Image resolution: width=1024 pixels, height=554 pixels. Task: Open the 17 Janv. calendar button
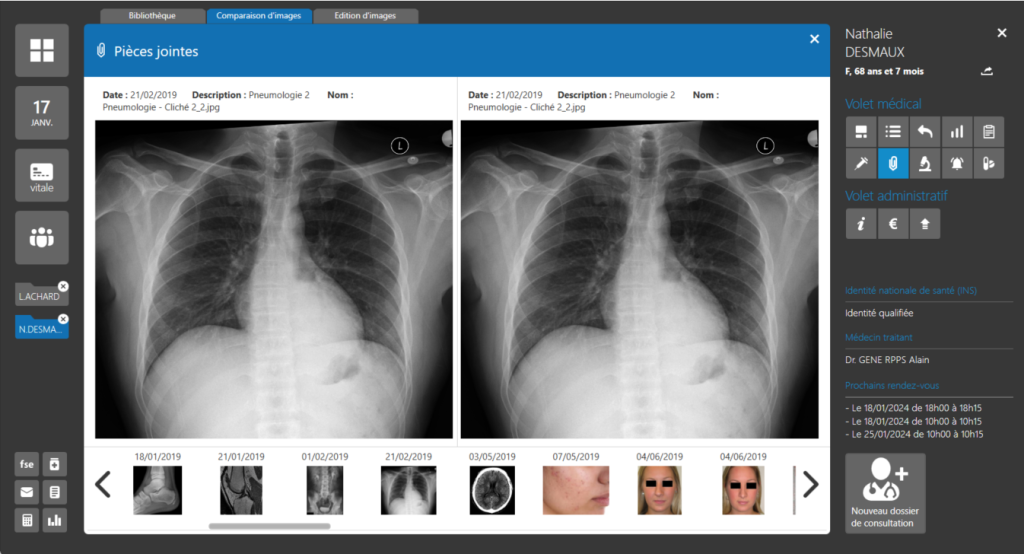click(42, 113)
